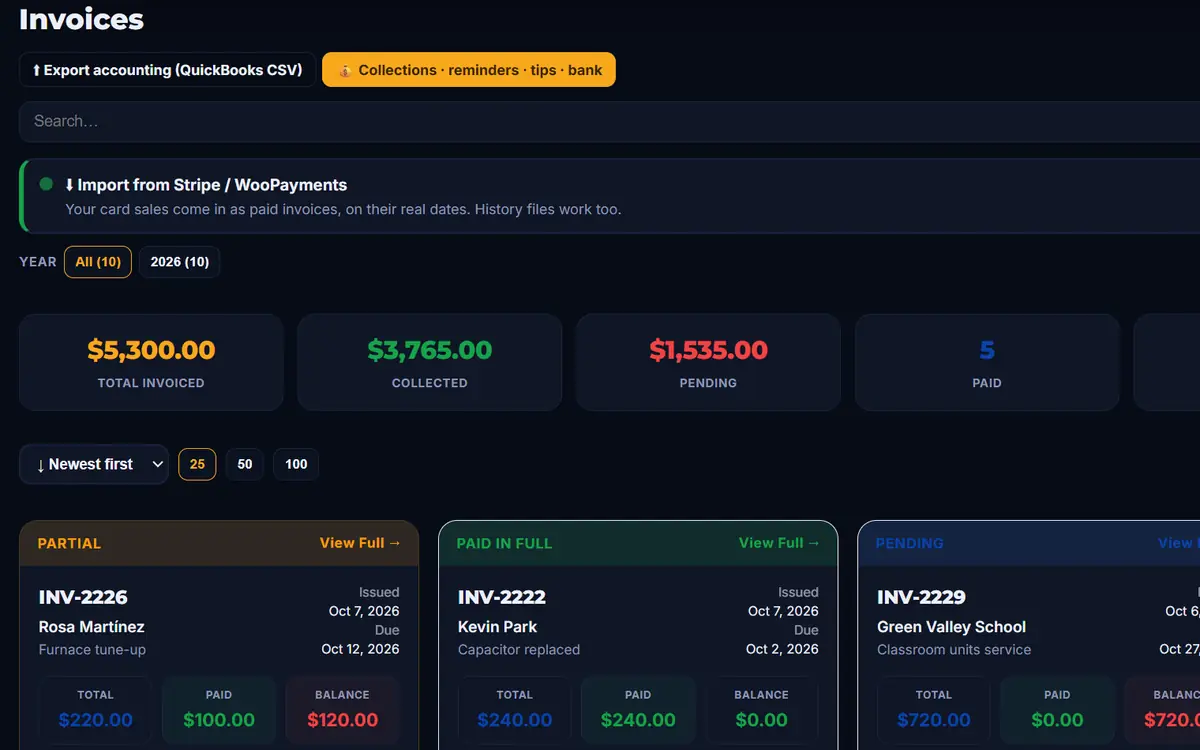
Task: Open Collections · reminders · tips · bank
Action: 469,70
